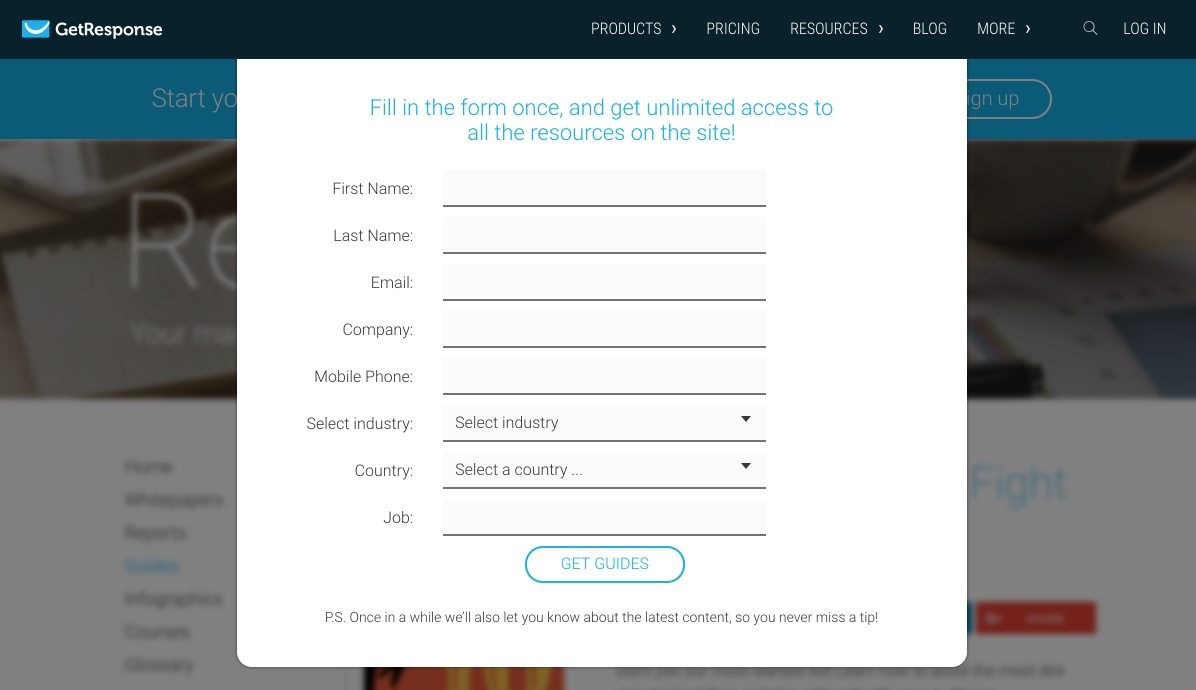Viewport: 1196px width, 690px height.
Task: Expand the More menu
Action: tap(1003, 29)
